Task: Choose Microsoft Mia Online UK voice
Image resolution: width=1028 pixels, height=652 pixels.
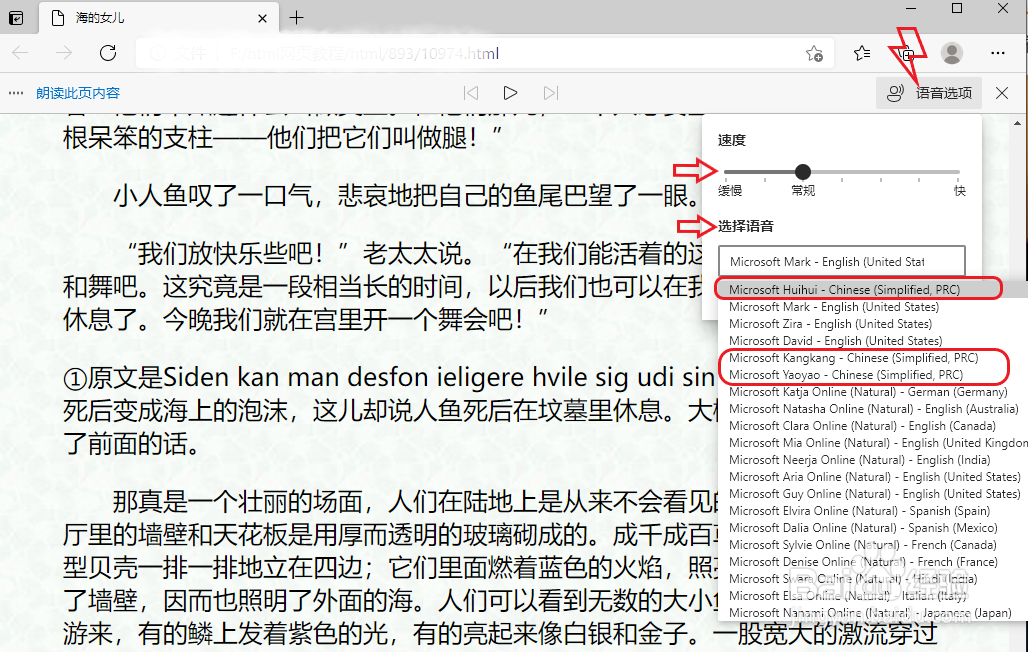Action: point(871,443)
